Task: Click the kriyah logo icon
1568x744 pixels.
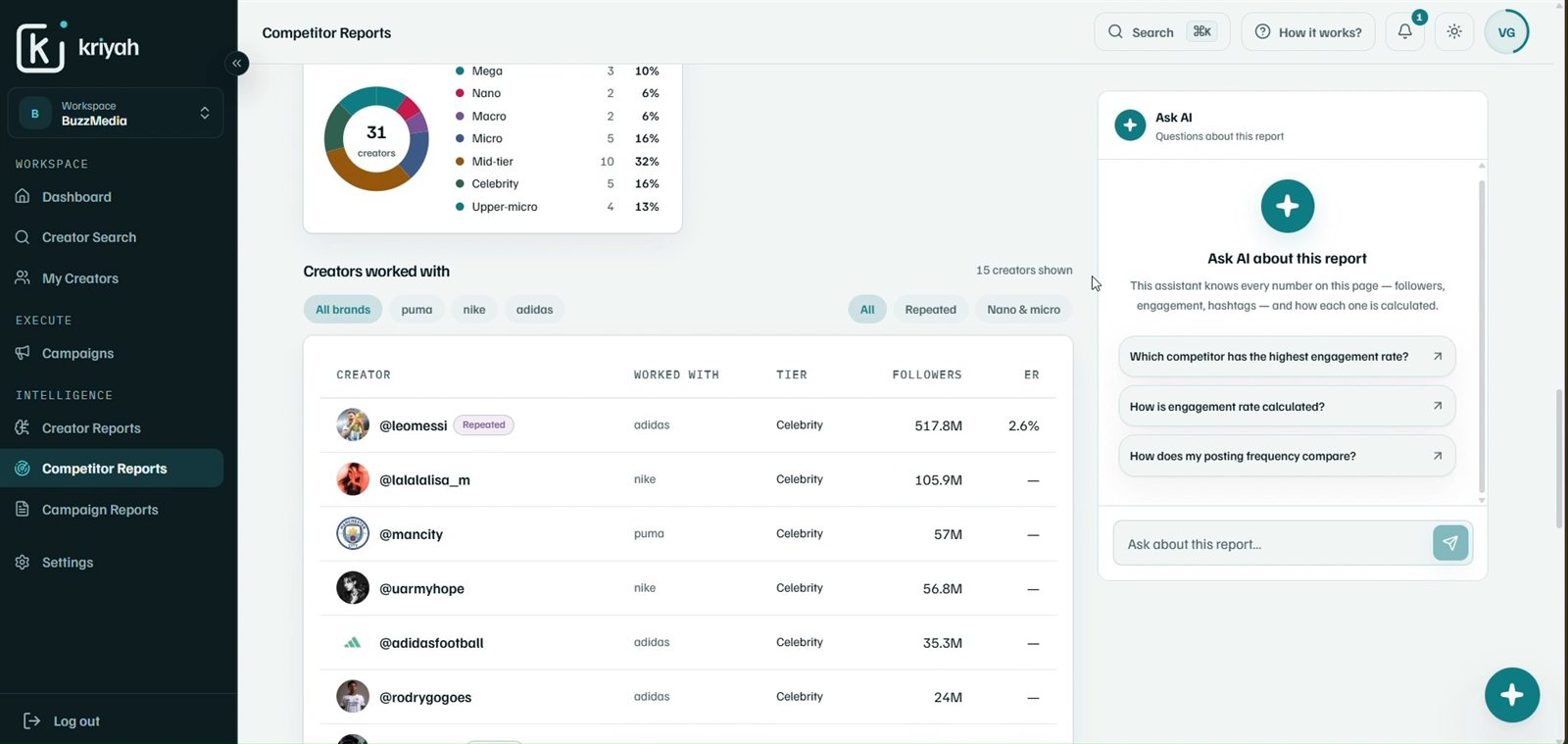Action: pos(41,46)
